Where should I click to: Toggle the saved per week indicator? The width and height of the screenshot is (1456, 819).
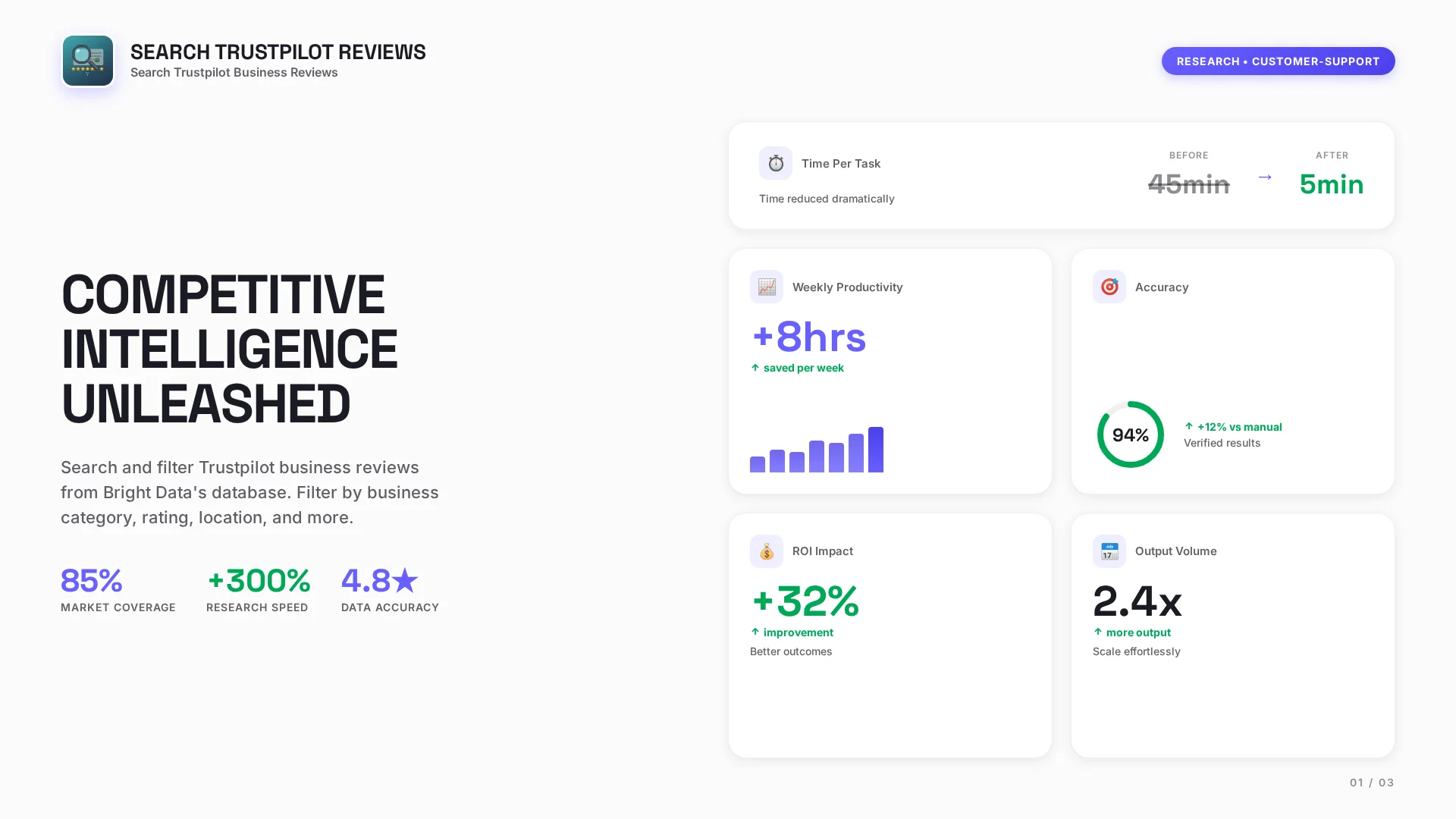click(x=798, y=368)
